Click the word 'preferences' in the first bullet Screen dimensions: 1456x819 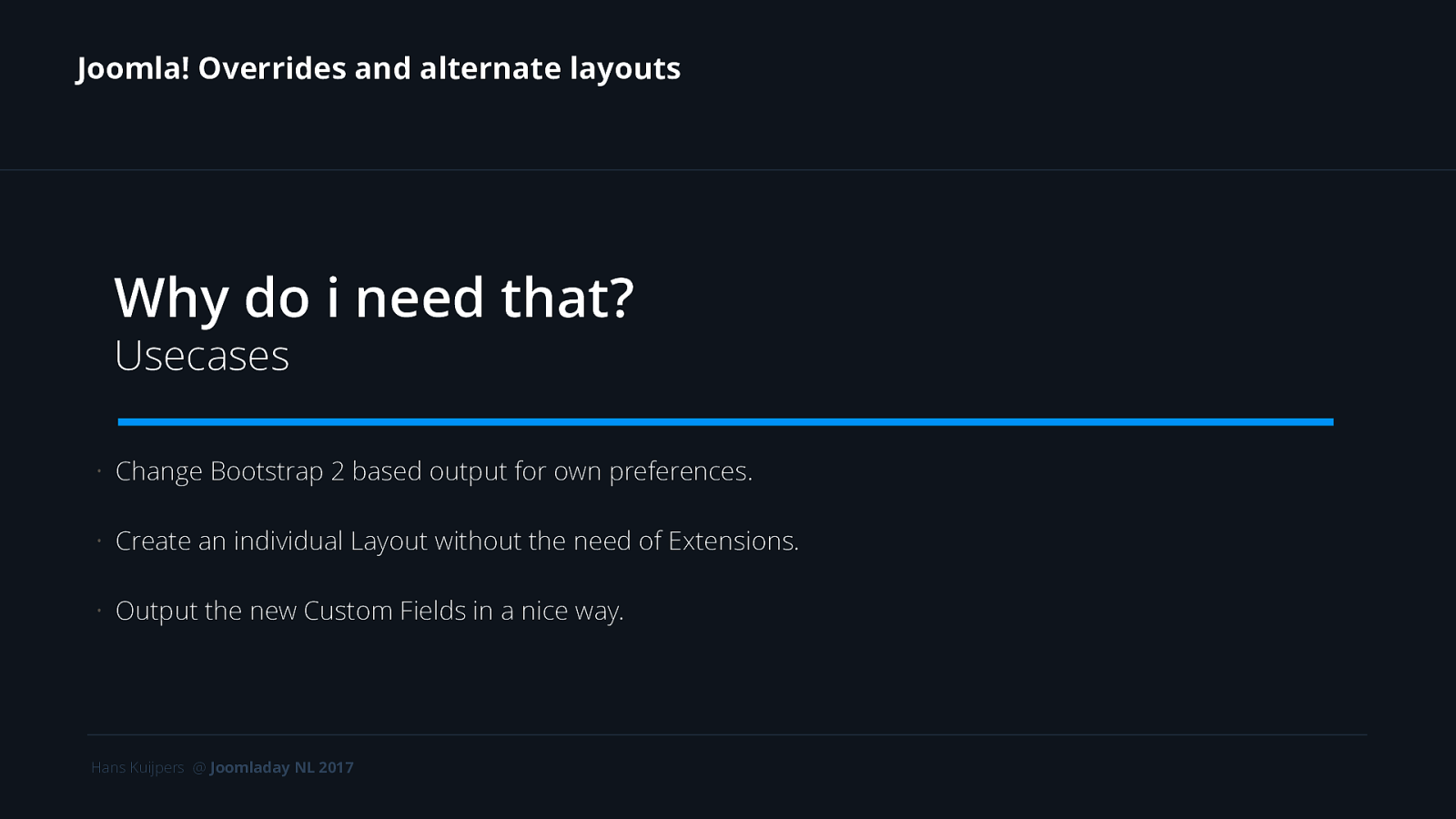(678, 471)
